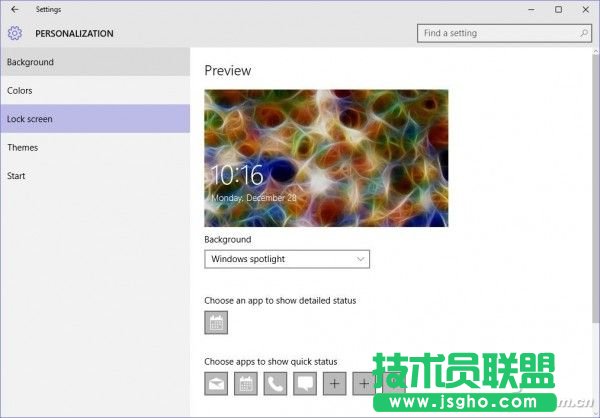
Task: Click the Personalization gear icon
Action: (x=14, y=33)
